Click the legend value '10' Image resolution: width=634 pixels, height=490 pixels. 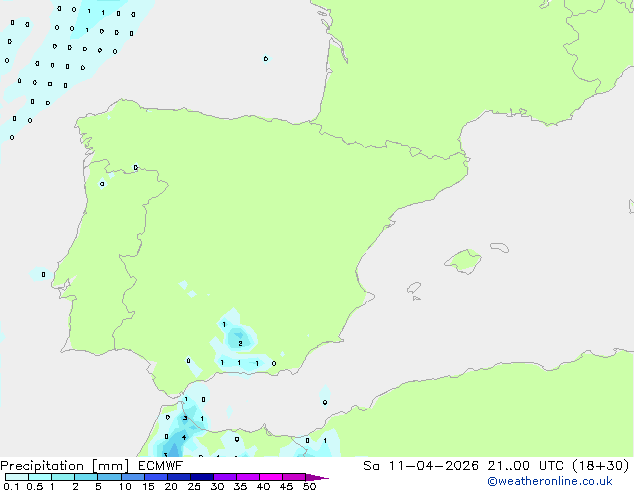[x=125, y=486]
